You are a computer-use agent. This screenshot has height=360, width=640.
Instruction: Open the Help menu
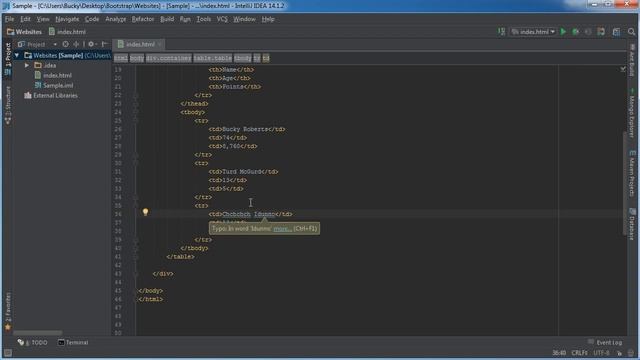pos(268,19)
